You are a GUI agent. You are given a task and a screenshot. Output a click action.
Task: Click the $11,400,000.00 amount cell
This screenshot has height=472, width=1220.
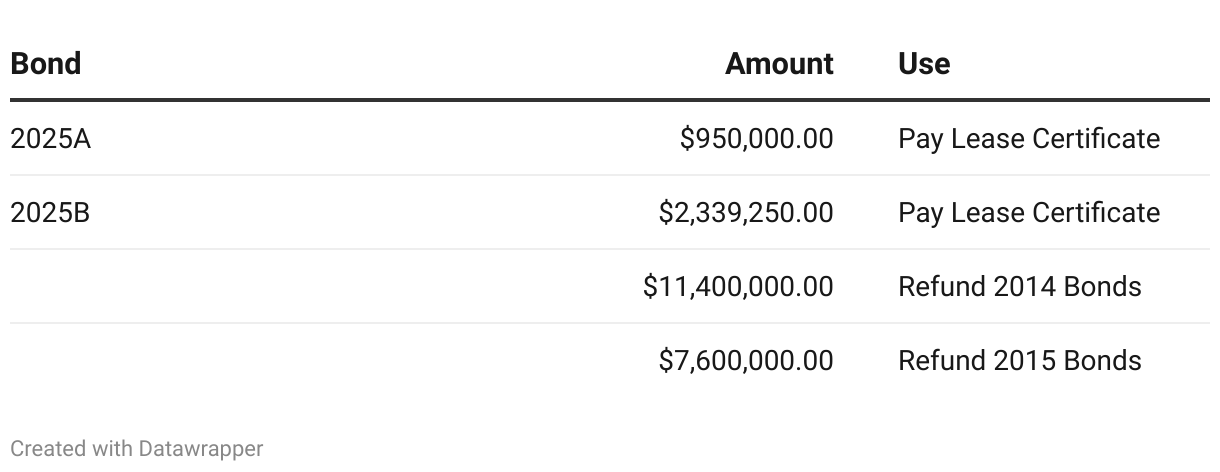(x=738, y=287)
